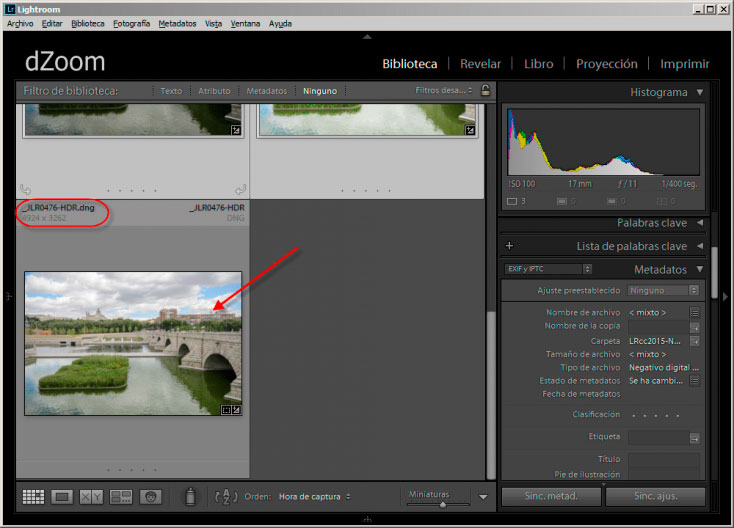
Task: Open Editar menu
Action: 52,23
